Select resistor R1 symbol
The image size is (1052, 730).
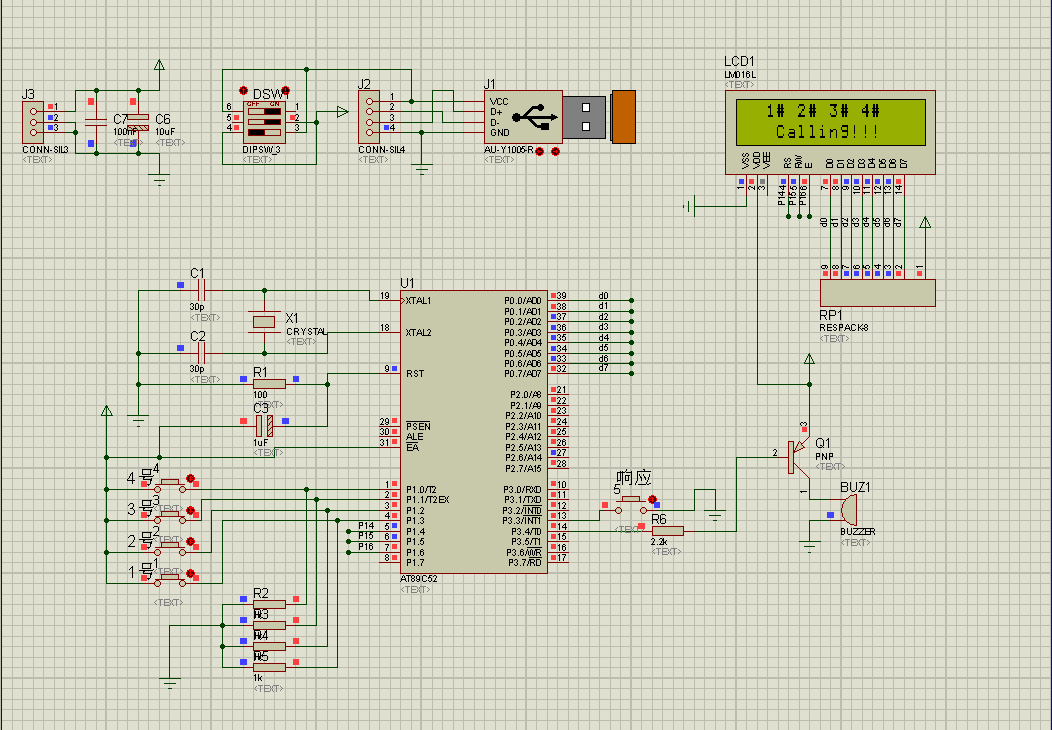pos(270,384)
